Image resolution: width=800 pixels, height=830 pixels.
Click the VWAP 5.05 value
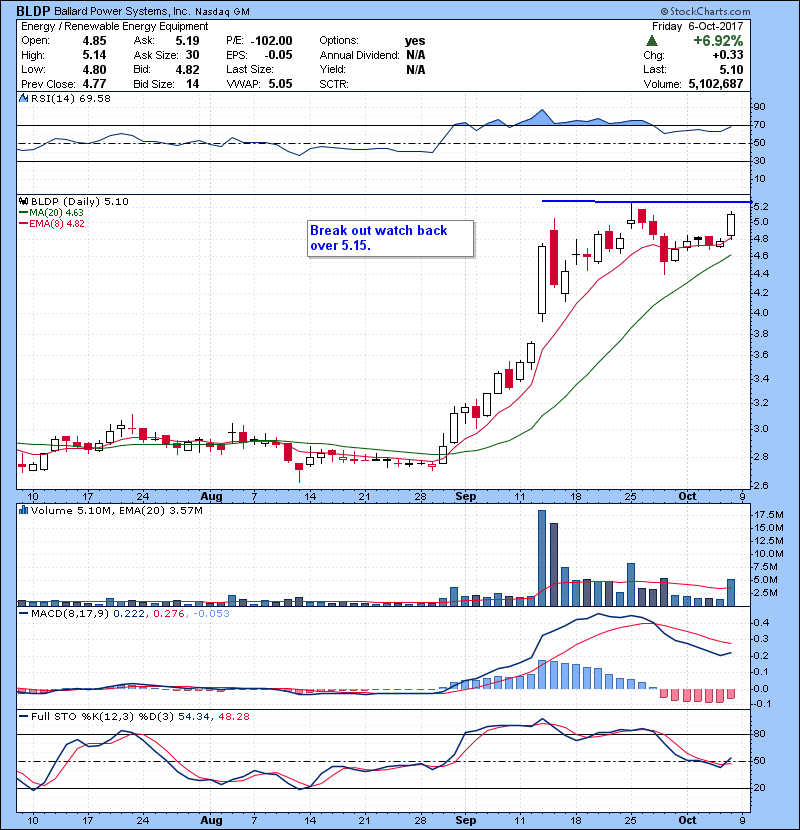tap(280, 84)
